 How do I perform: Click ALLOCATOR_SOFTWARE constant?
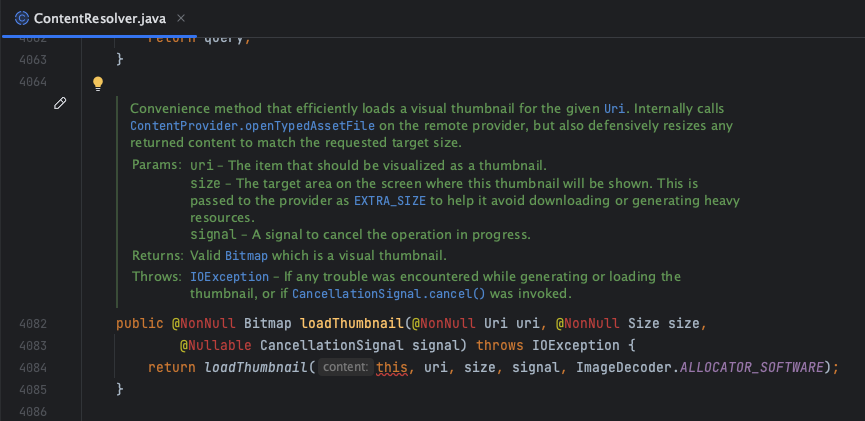tap(751, 367)
